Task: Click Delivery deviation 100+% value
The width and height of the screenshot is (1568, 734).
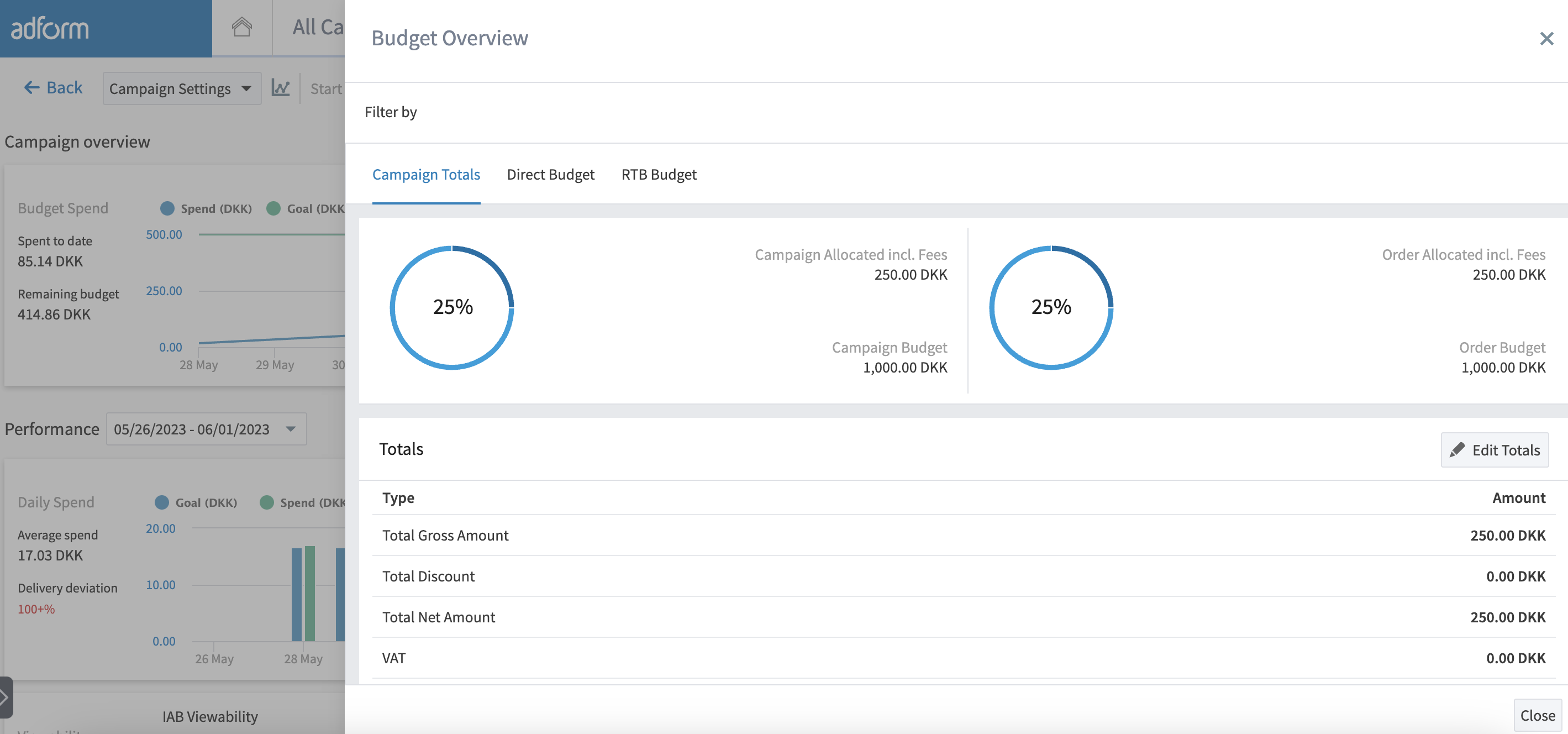Action: [36, 609]
